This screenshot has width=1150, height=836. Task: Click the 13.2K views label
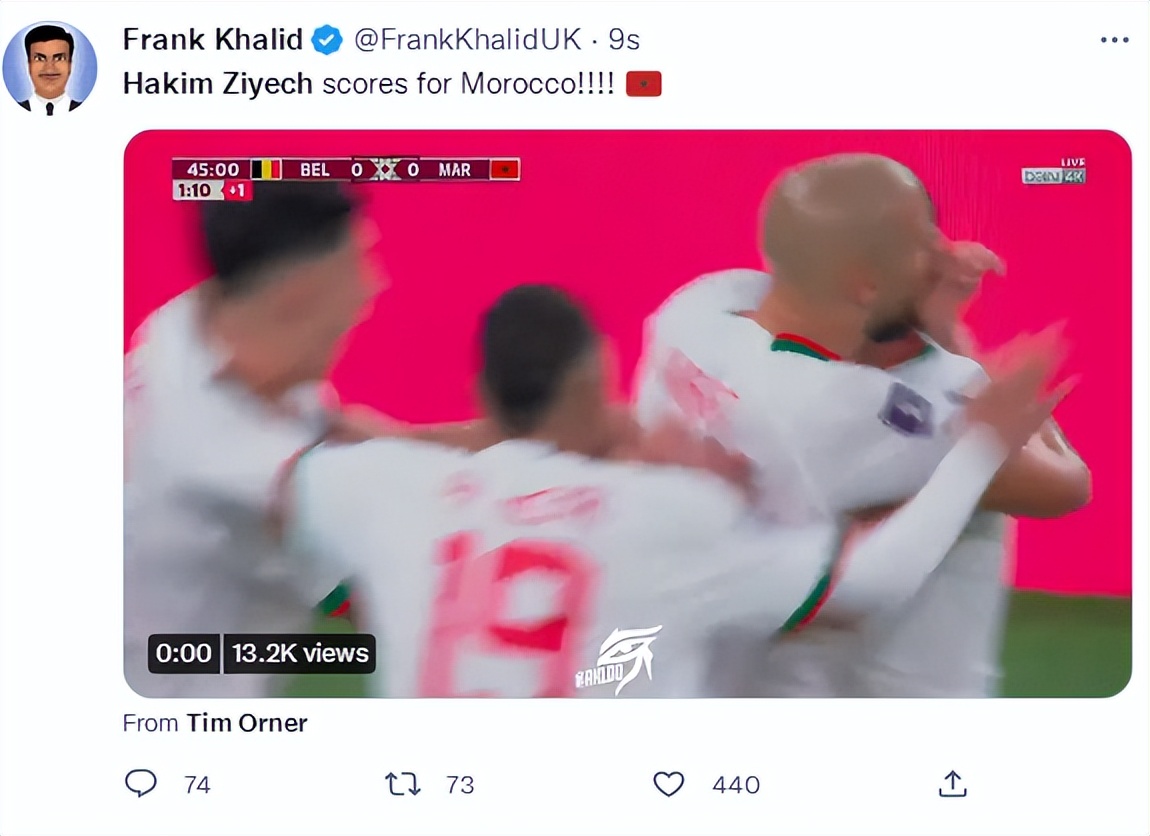tap(300, 653)
